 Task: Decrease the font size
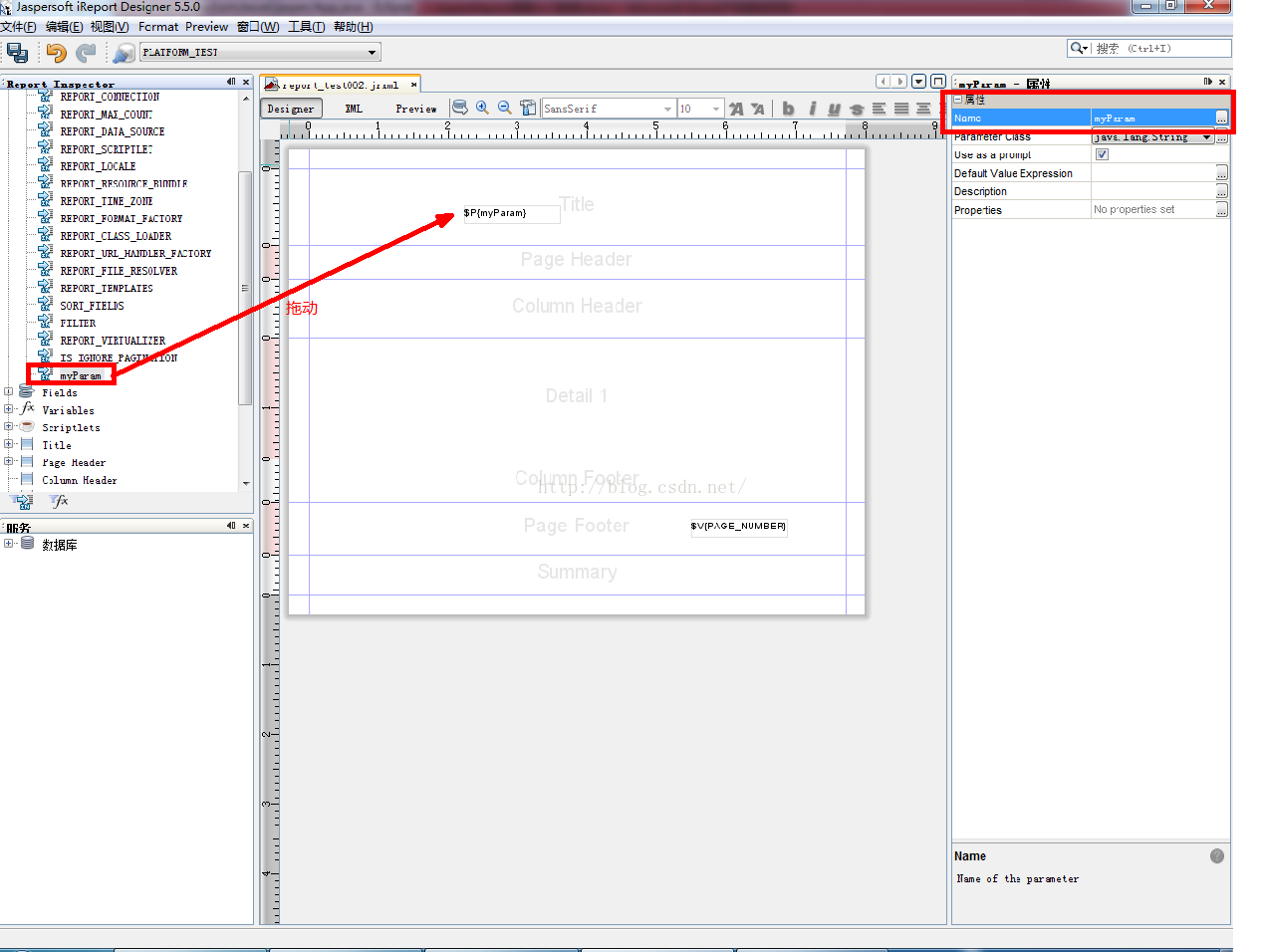pos(758,109)
